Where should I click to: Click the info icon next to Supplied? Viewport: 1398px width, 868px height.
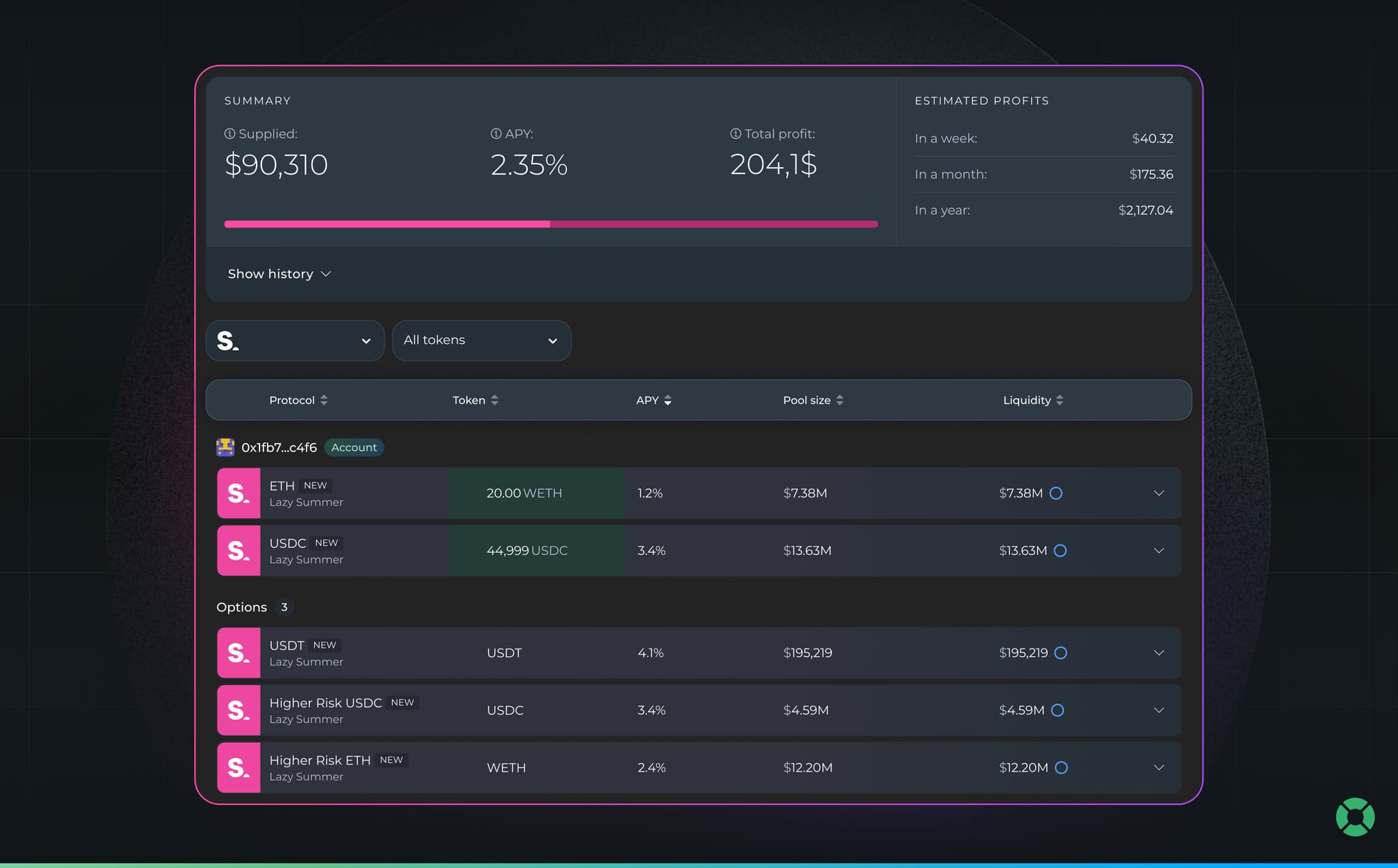coord(229,133)
